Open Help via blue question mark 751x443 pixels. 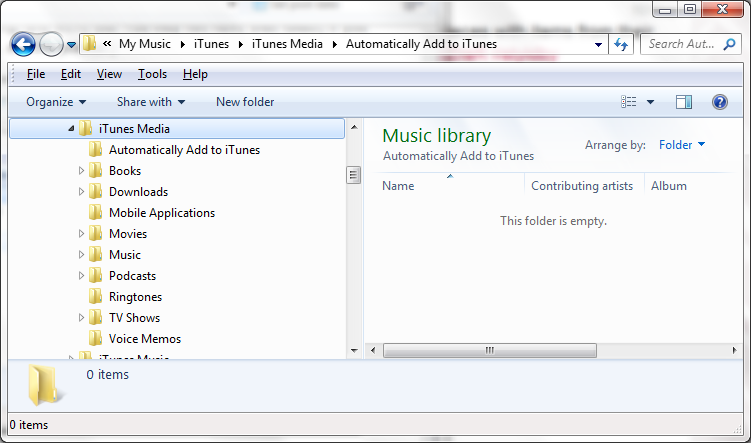tap(719, 102)
